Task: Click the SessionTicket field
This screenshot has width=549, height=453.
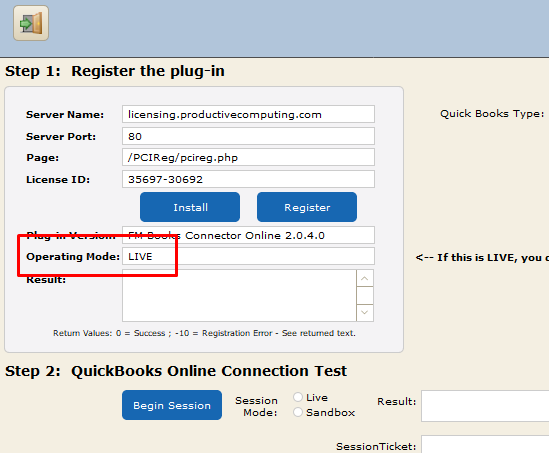Action: tap(485, 444)
